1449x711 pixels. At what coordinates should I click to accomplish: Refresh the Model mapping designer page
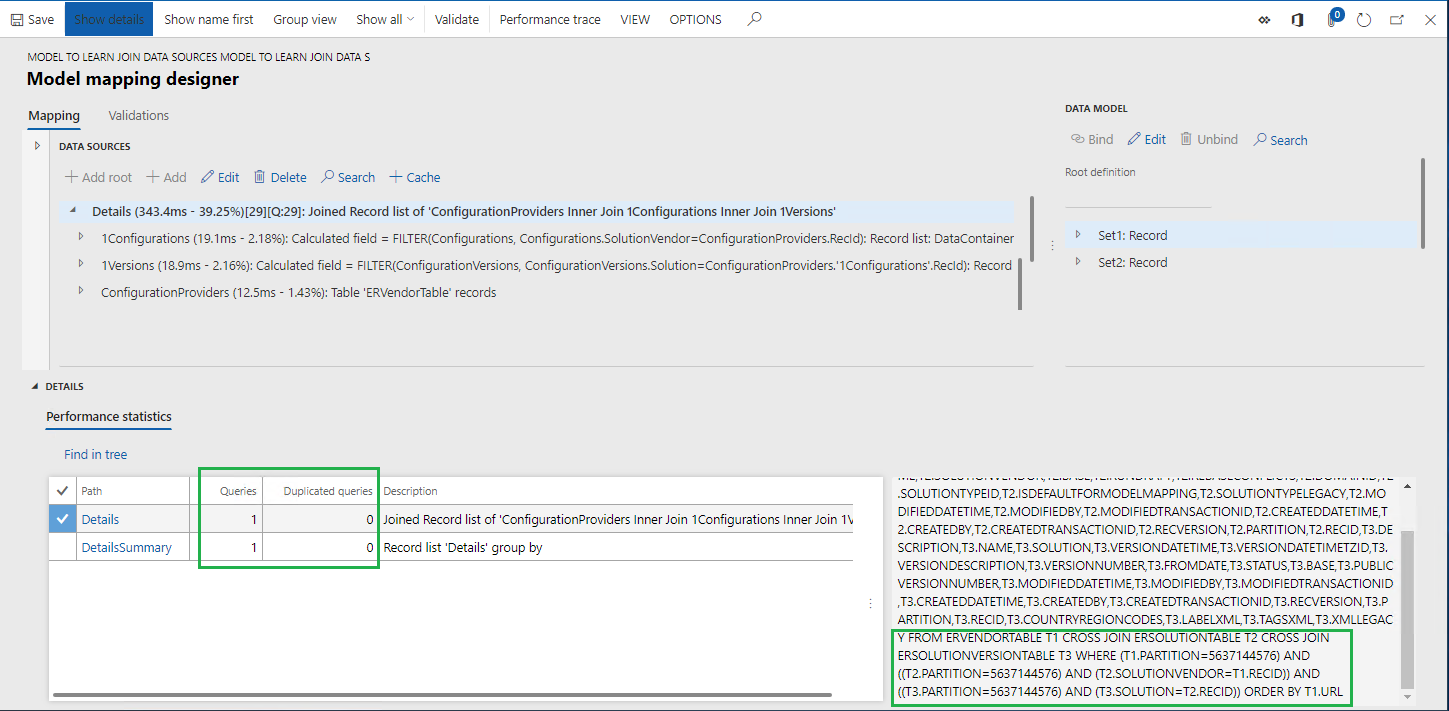[1364, 19]
